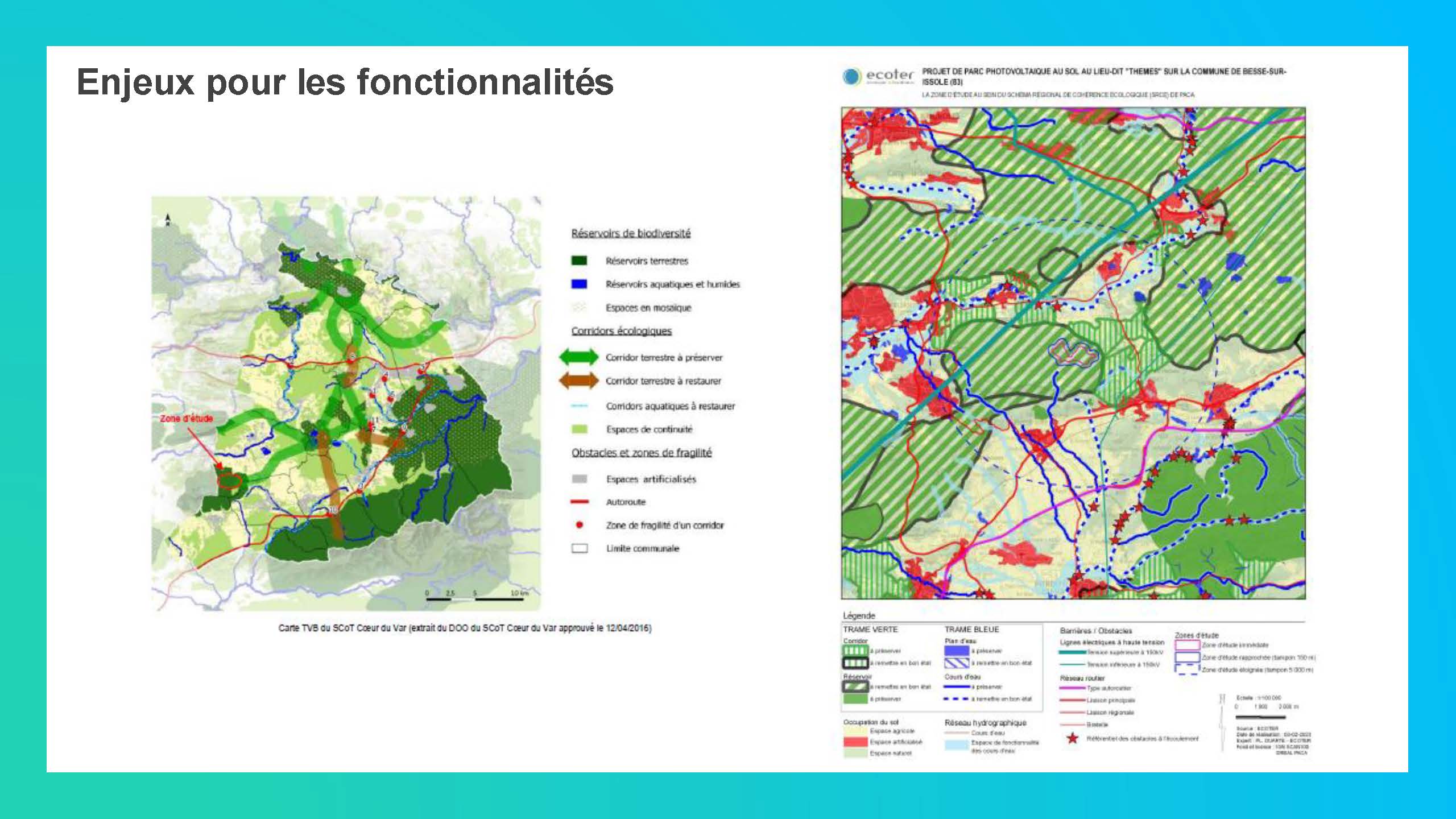Click the dark green 'Réservoirs terrestres' swatch
Image resolution: width=1456 pixels, height=819 pixels.
[579, 260]
